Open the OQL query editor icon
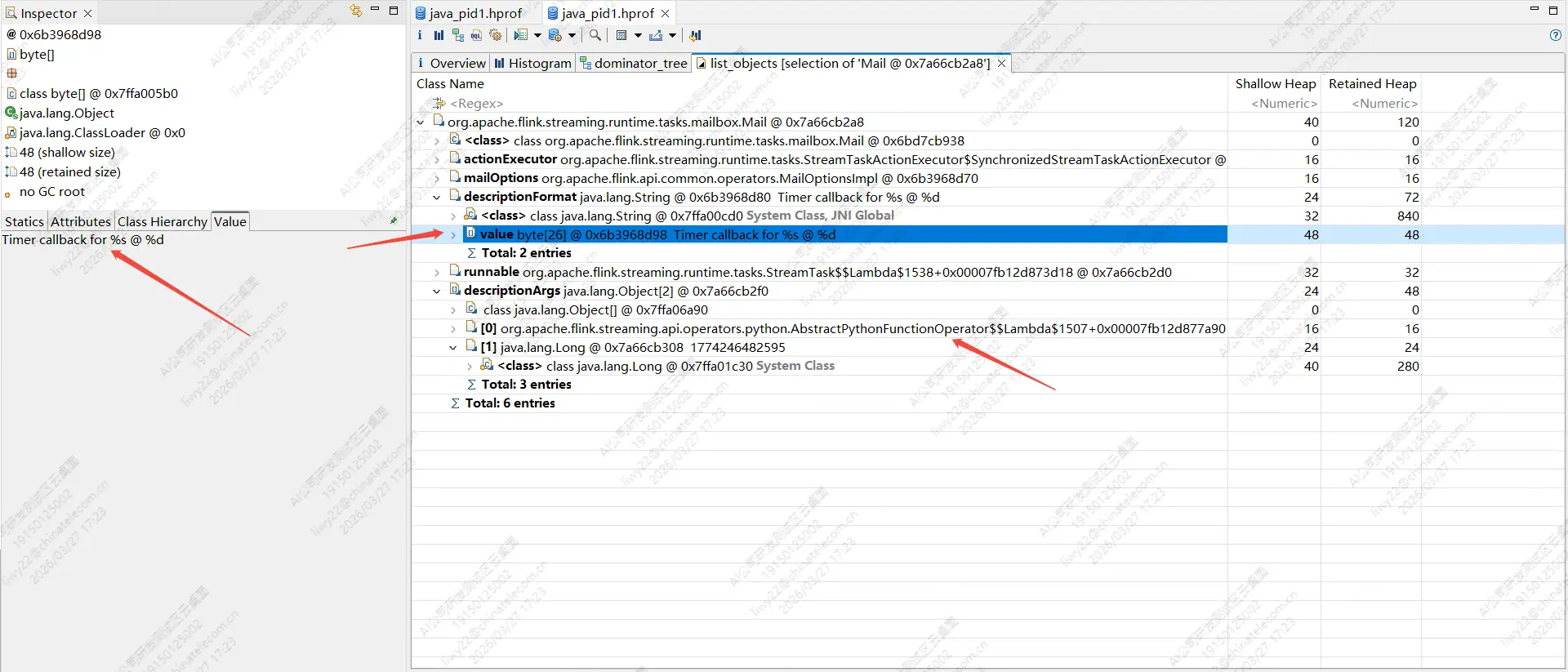 point(476,35)
